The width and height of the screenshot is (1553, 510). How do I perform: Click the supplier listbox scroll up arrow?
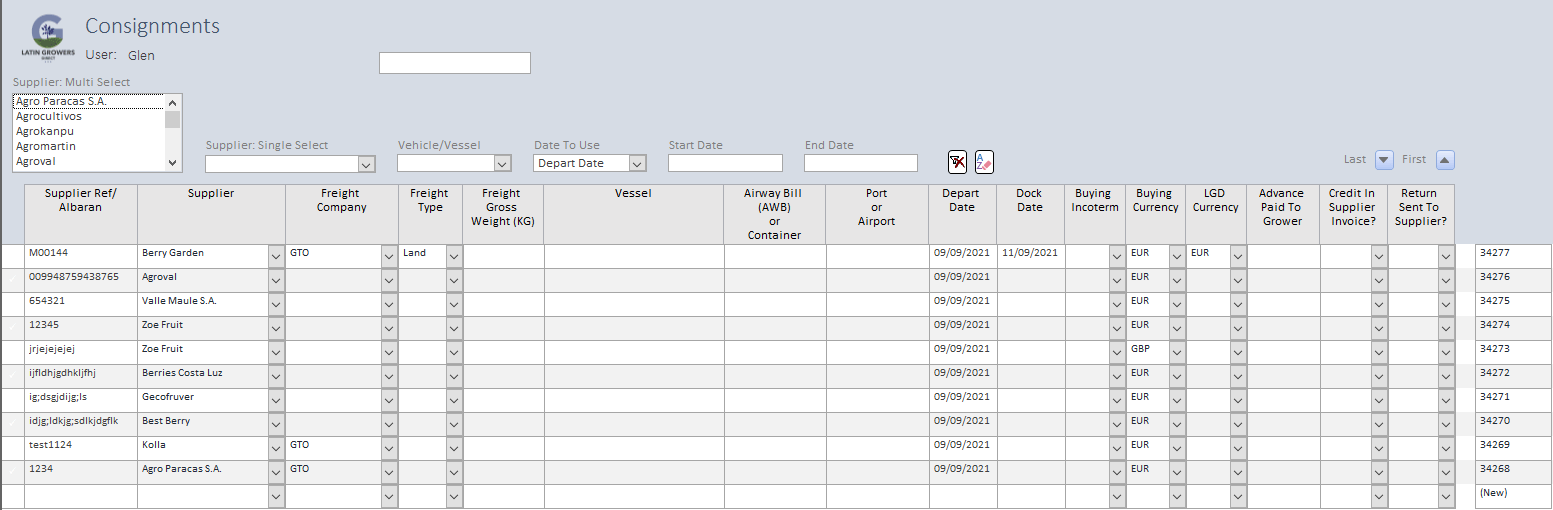coord(173,101)
